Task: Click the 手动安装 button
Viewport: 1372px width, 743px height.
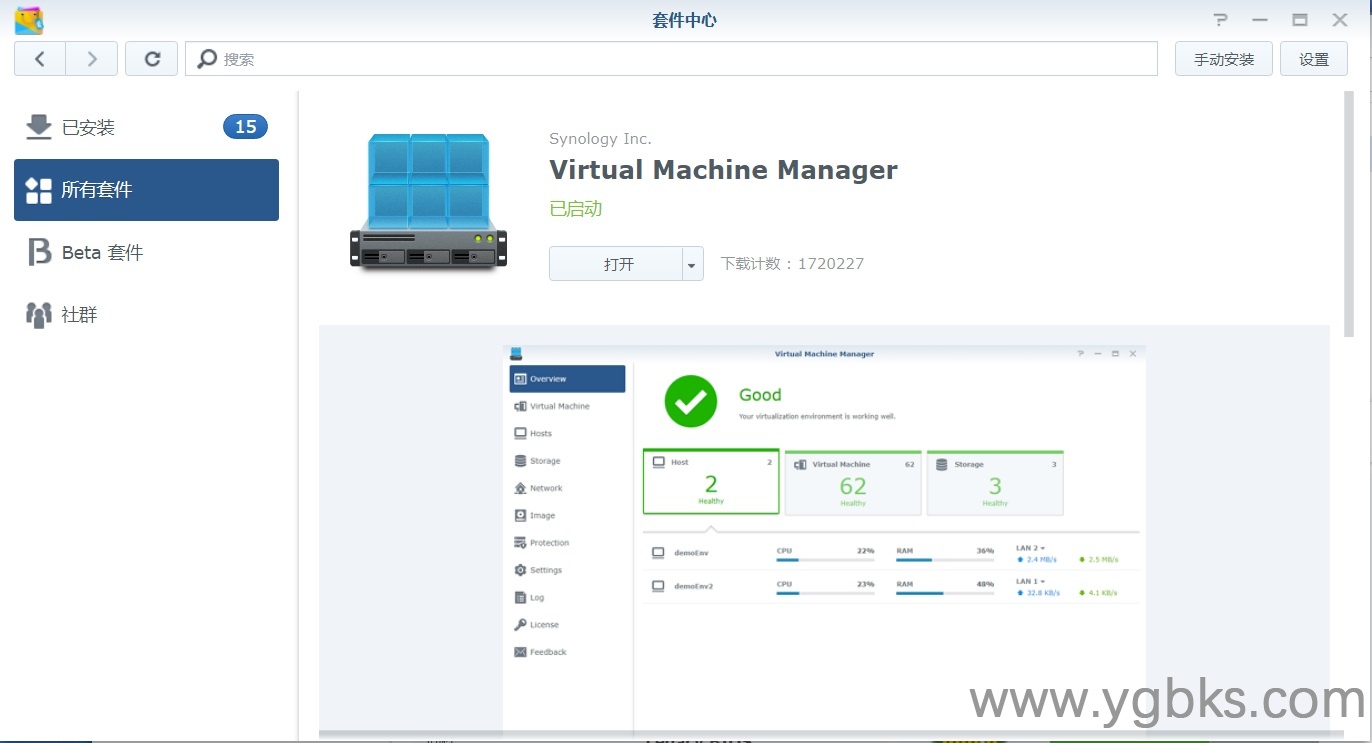Action: [1223, 59]
